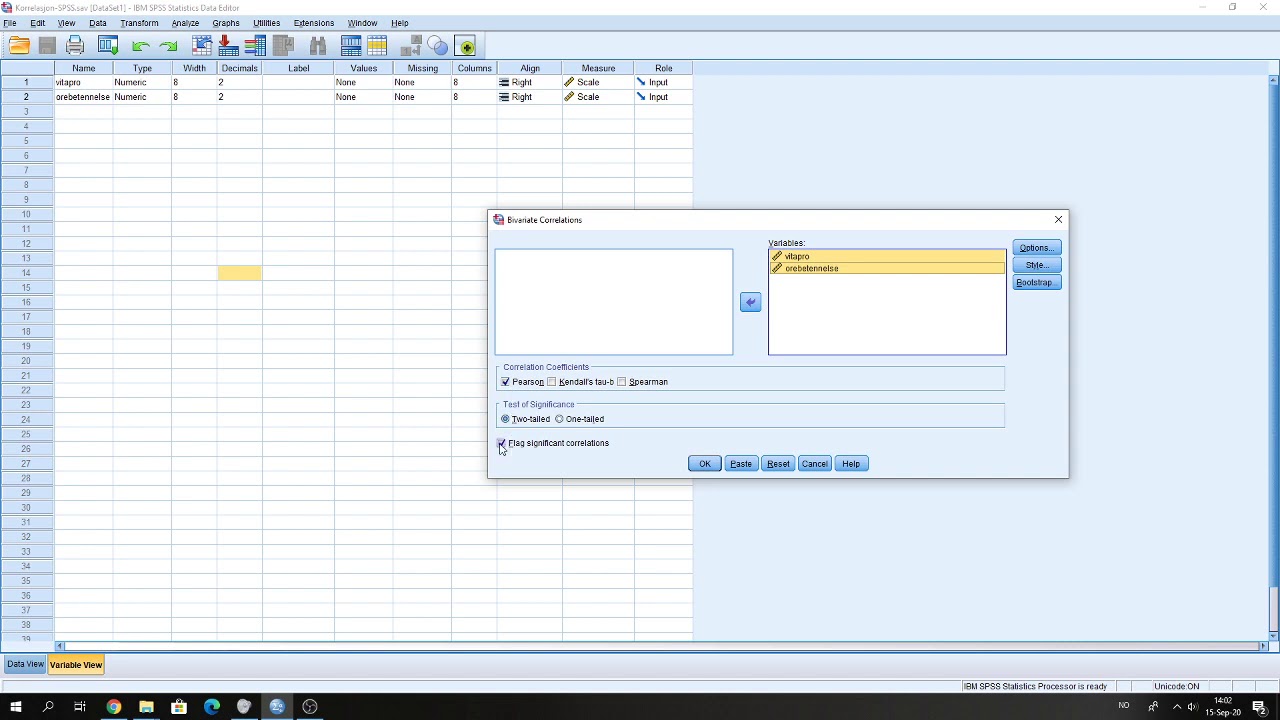Click the Style... button
This screenshot has height=720, width=1280.
click(x=1037, y=265)
